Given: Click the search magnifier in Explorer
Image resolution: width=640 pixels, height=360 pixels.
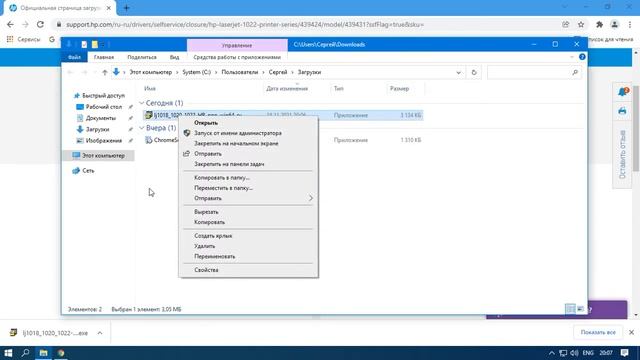Looking at the screenshot, I should point(575,72).
